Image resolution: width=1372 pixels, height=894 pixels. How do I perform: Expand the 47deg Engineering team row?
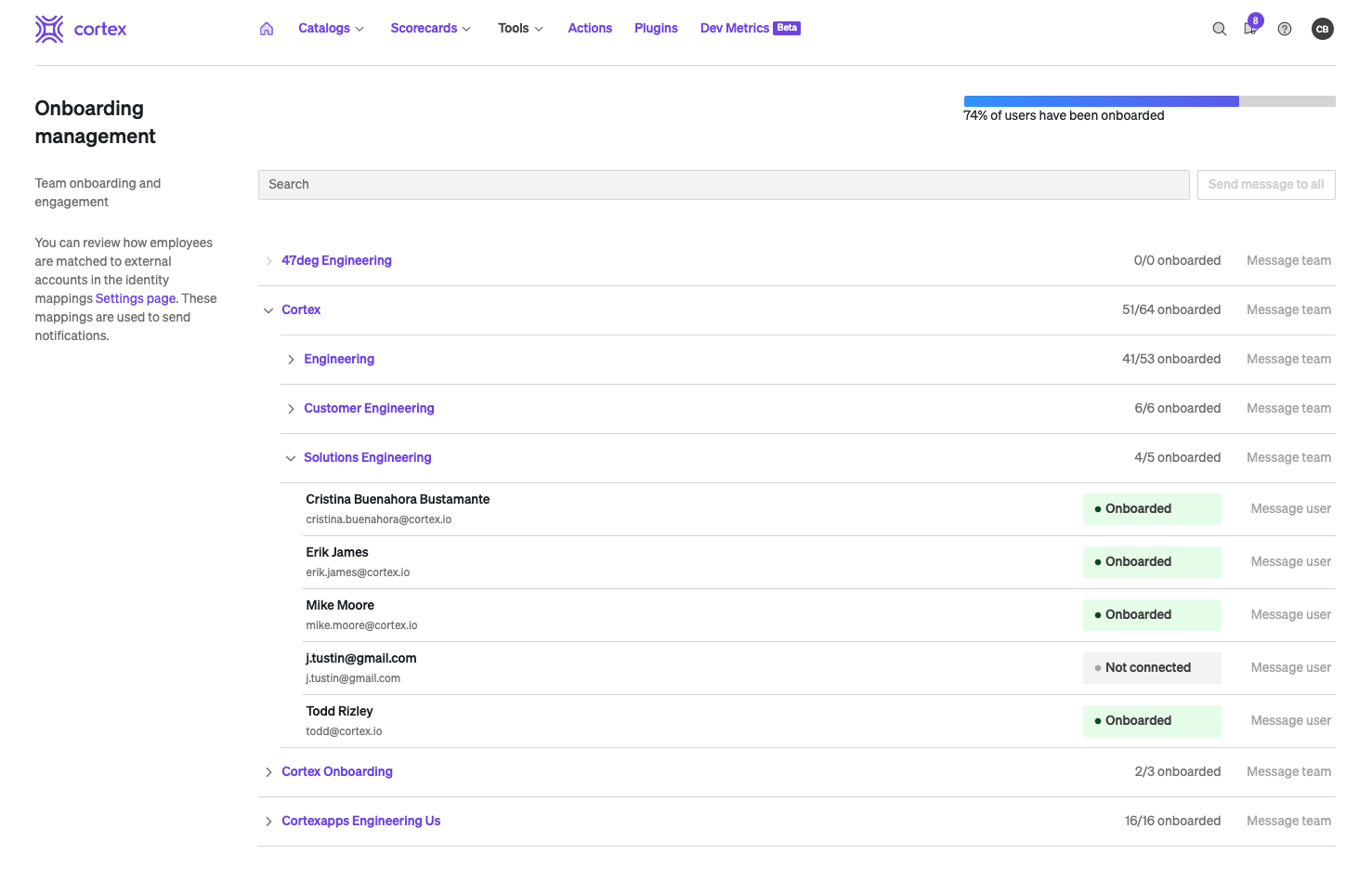pyautogui.click(x=268, y=261)
